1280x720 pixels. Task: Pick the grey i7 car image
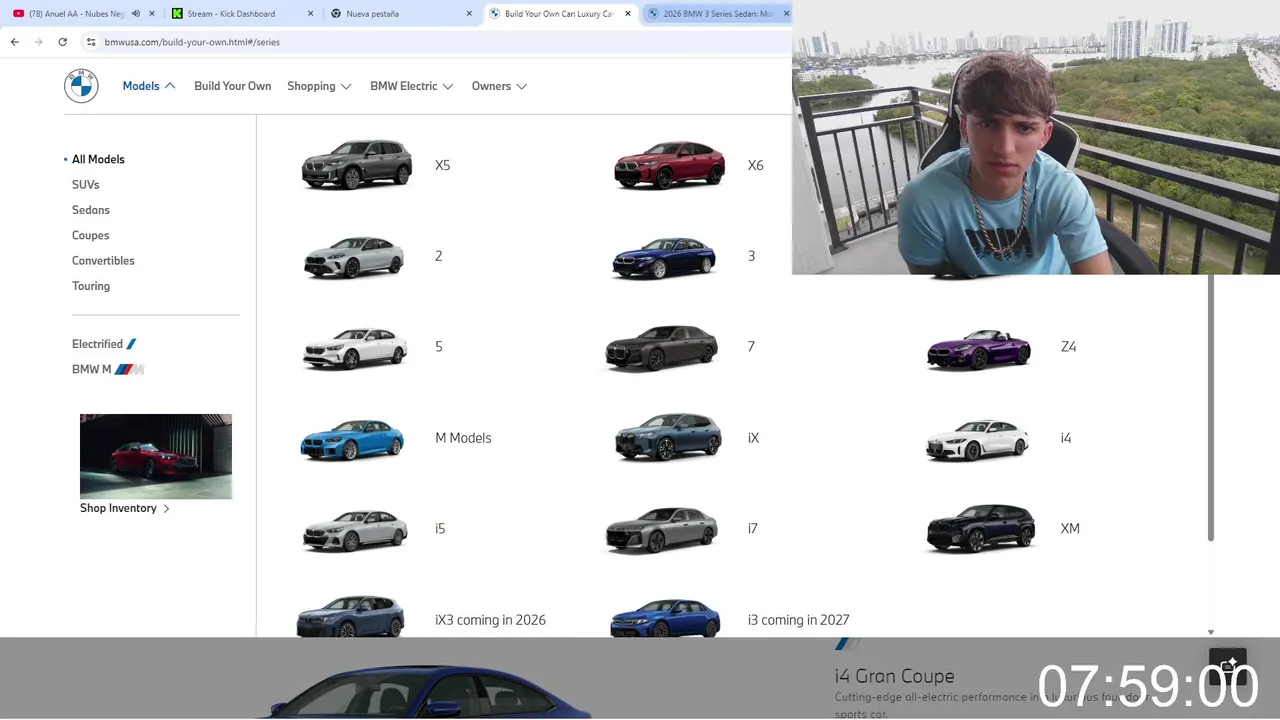pyautogui.click(x=661, y=530)
